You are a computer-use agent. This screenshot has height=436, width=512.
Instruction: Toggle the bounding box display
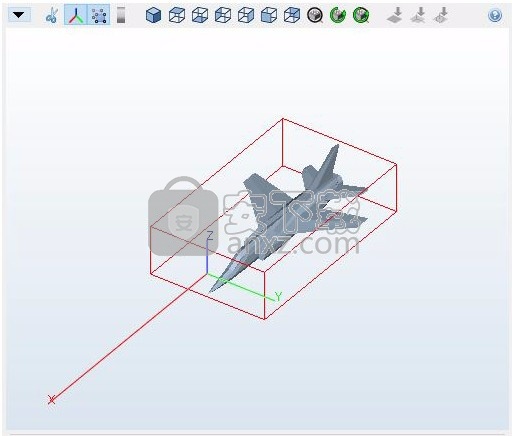(x=99, y=15)
